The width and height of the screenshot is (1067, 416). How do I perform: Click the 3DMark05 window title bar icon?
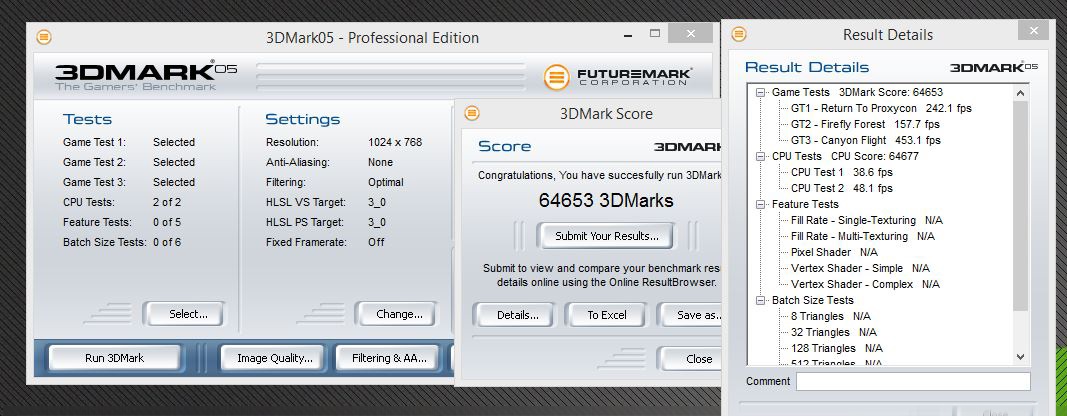click(44, 37)
